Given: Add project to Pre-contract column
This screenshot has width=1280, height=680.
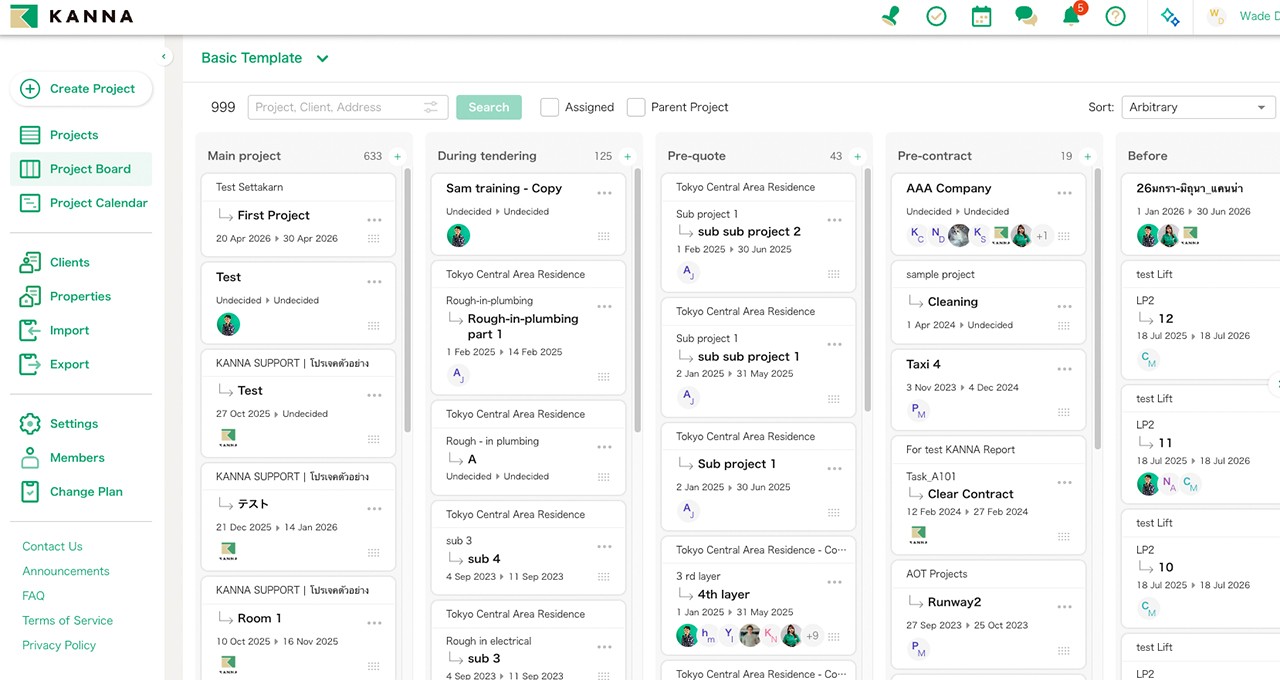Looking at the screenshot, I should point(1087,156).
